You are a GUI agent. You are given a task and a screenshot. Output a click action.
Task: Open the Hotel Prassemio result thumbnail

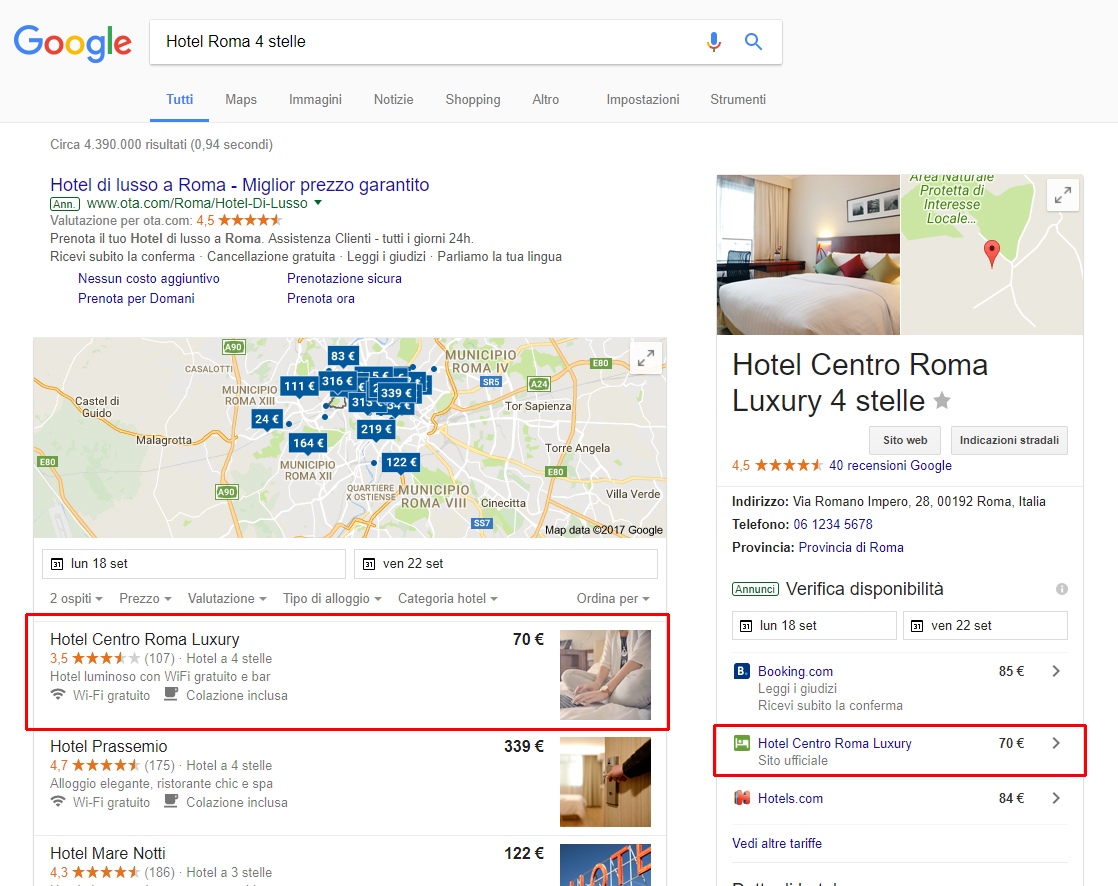pos(605,782)
